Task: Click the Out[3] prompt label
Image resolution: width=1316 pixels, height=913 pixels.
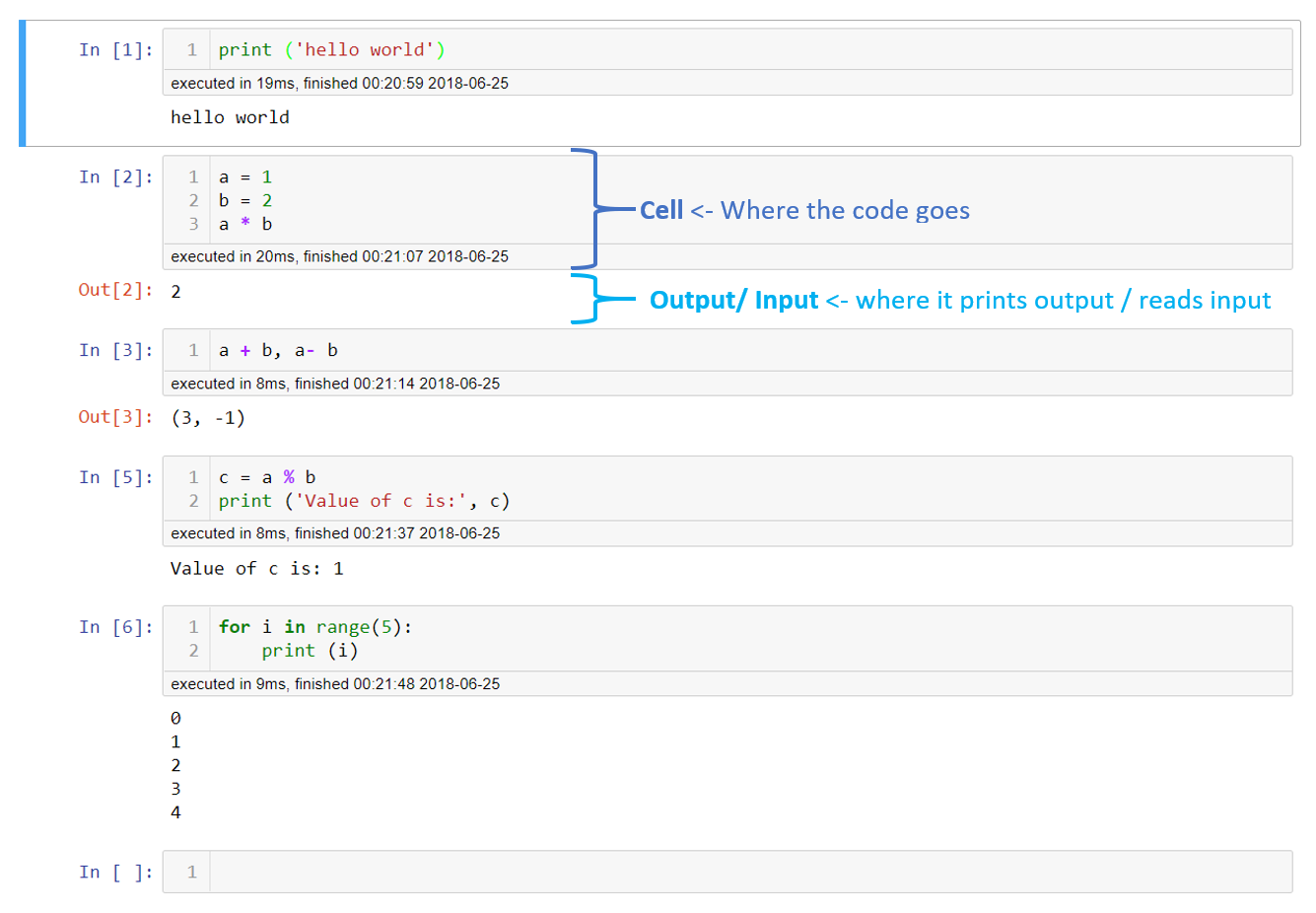Action: click(116, 417)
